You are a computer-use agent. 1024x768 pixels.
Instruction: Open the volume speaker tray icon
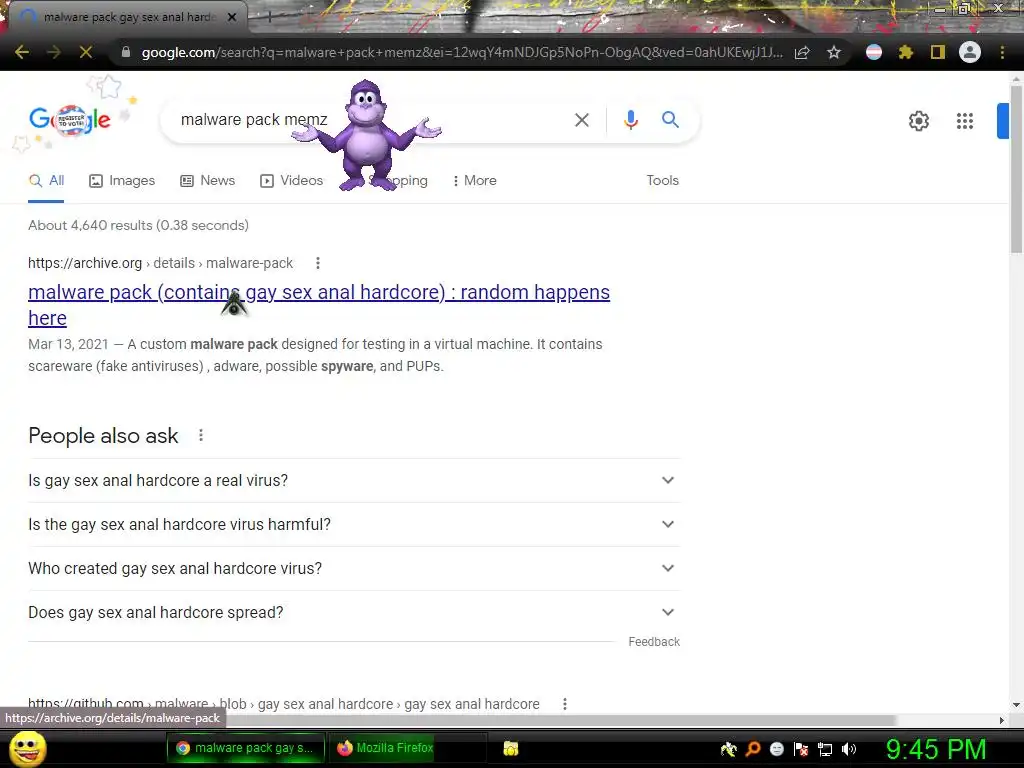(x=849, y=749)
